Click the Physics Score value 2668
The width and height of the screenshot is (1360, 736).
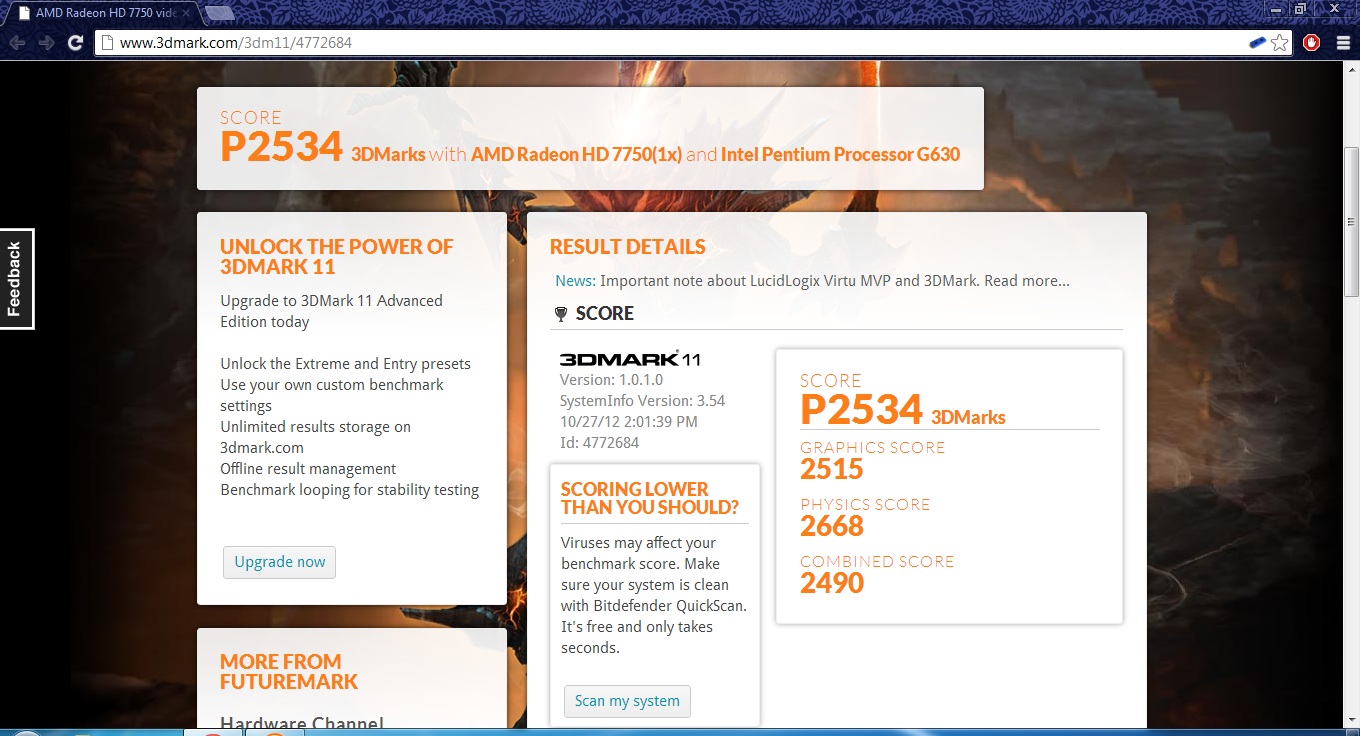tap(832, 526)
